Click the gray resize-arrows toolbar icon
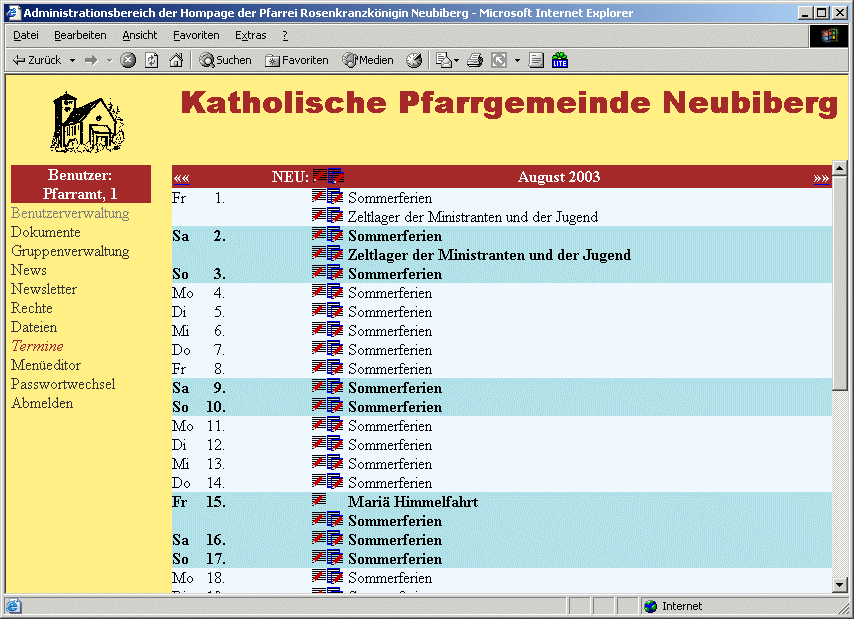The image size is (854, 619). click(499, 60)
